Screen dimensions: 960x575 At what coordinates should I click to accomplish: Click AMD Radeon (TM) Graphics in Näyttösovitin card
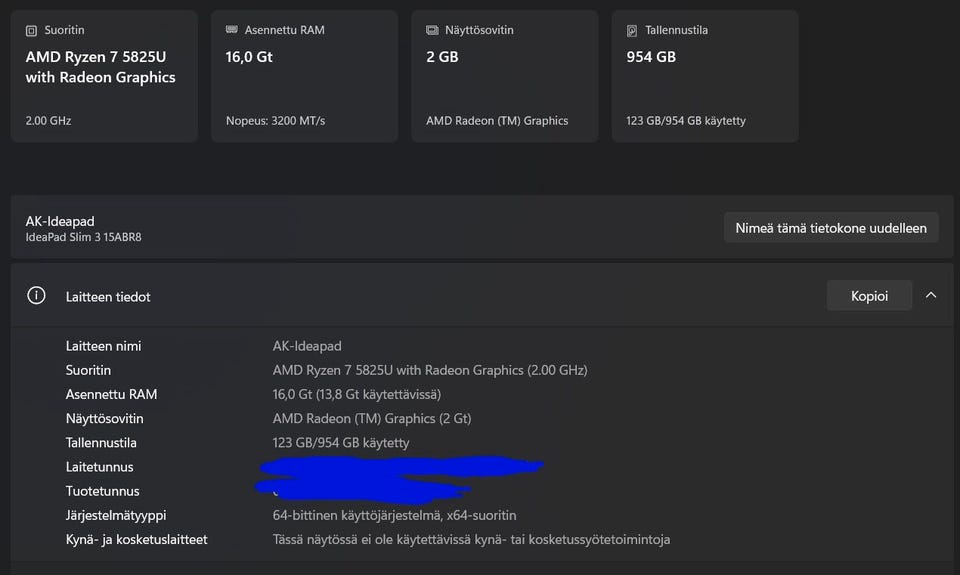pos(497,121)
